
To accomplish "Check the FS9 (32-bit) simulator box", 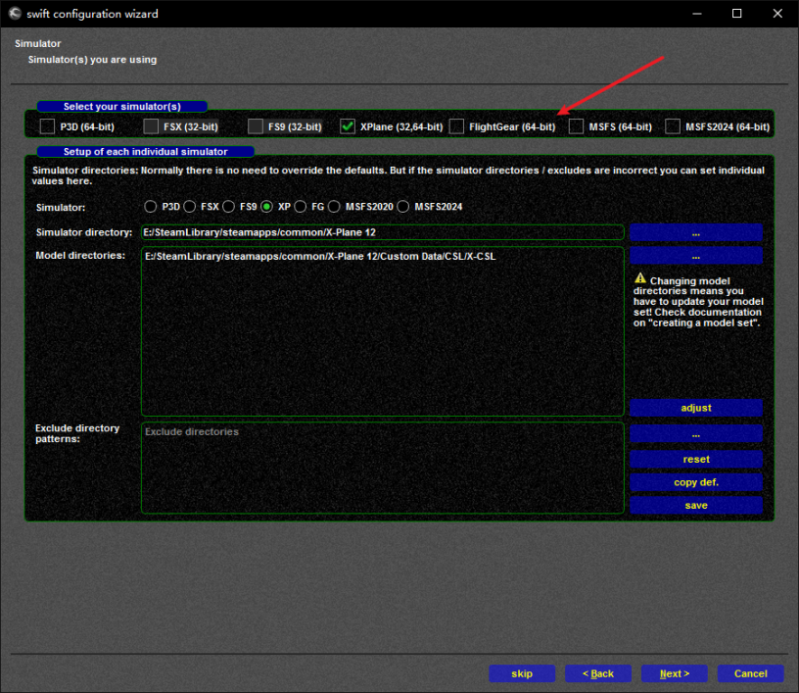I will (x=255, y=127).
